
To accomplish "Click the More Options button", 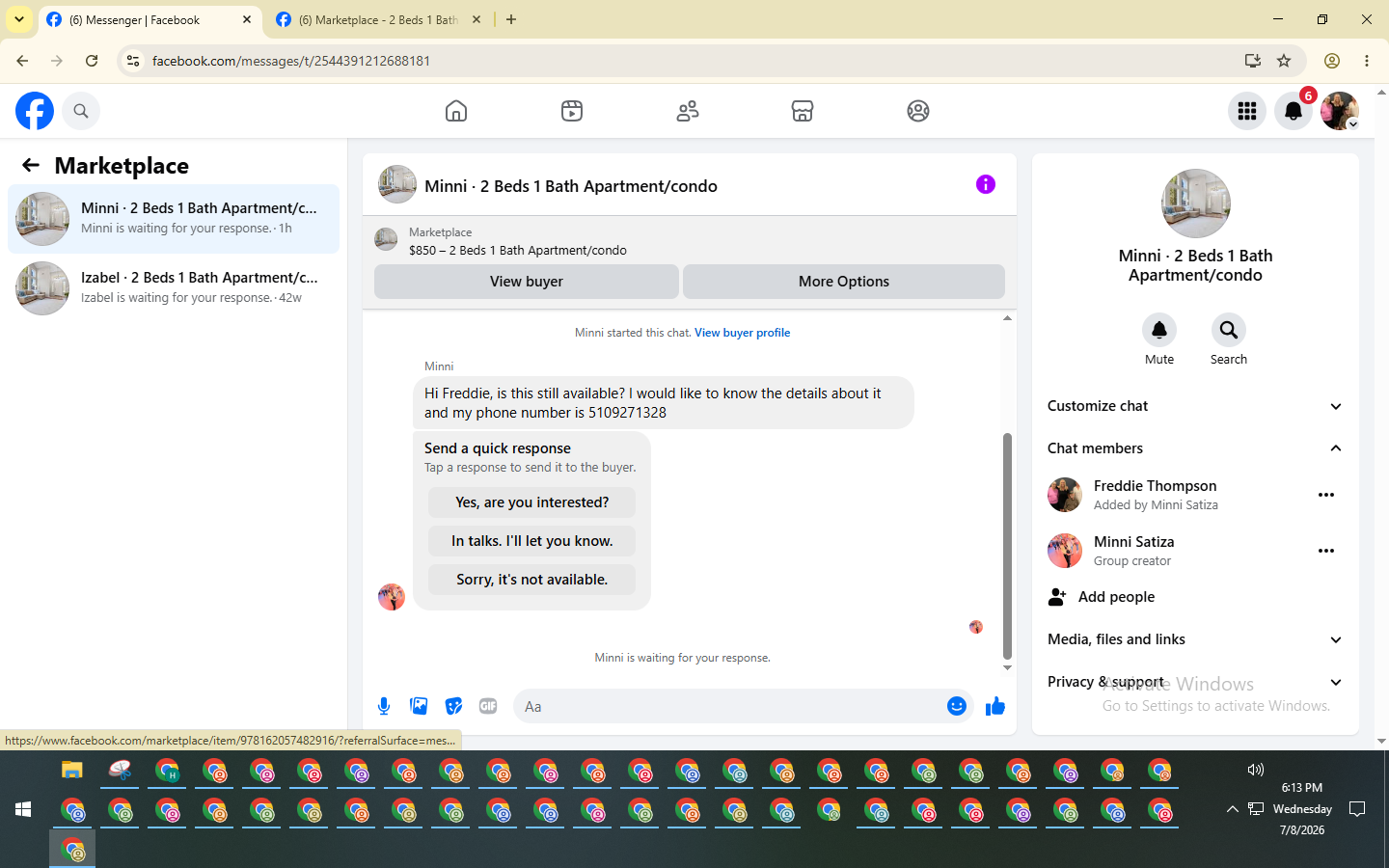I will pyautogui.click(x=844, y=282).
